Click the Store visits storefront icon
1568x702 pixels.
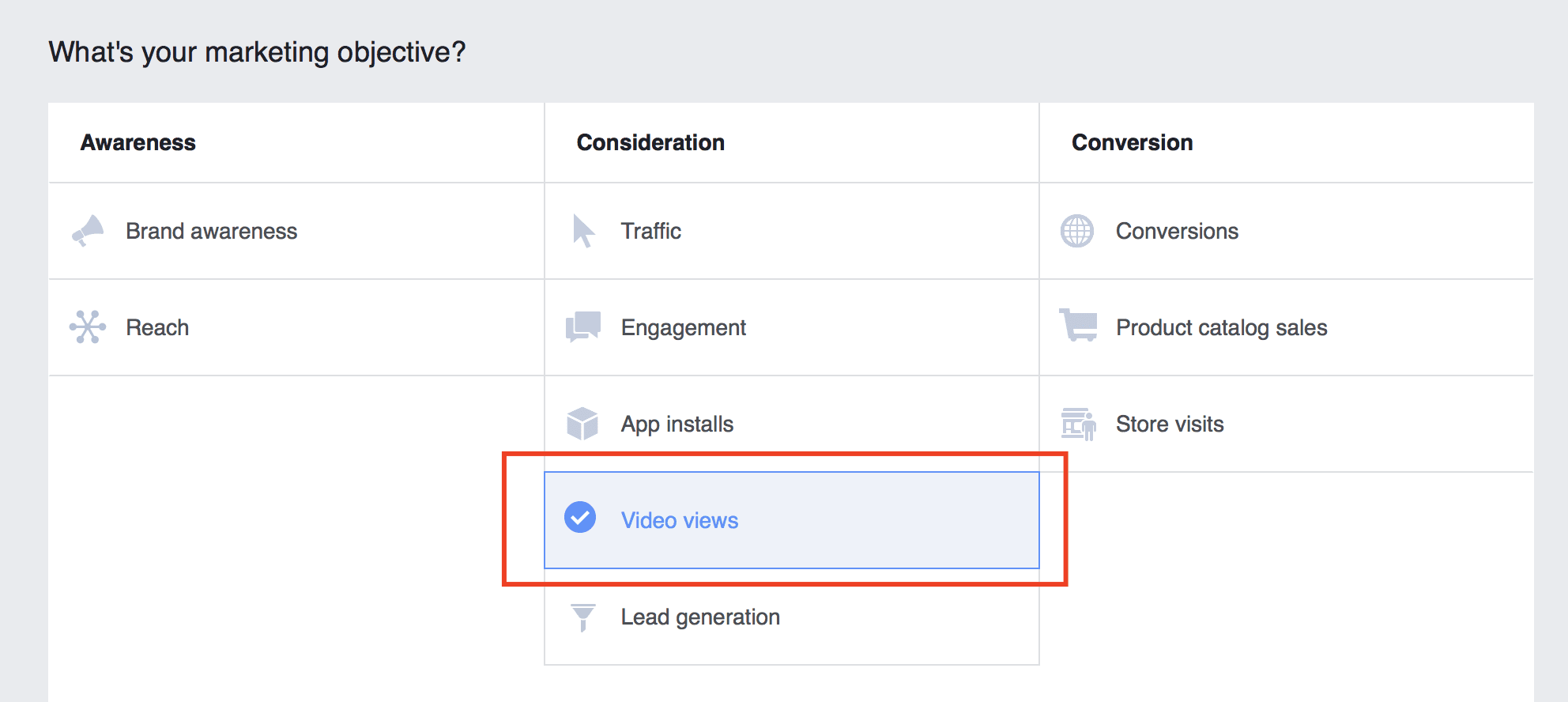point(1078,424)
